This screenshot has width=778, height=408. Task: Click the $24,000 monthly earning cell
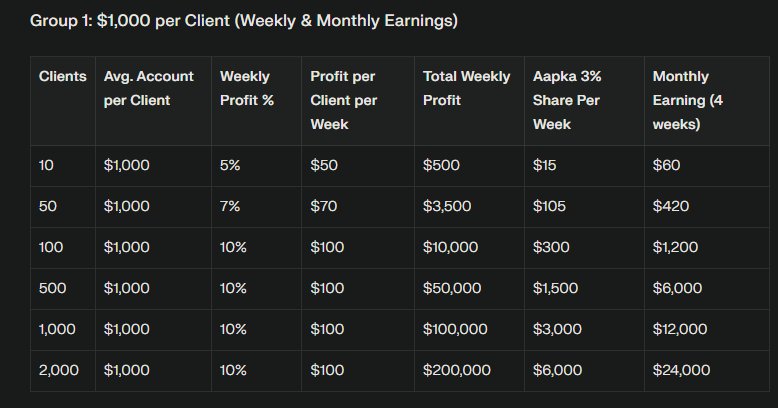tap(681, 370)
